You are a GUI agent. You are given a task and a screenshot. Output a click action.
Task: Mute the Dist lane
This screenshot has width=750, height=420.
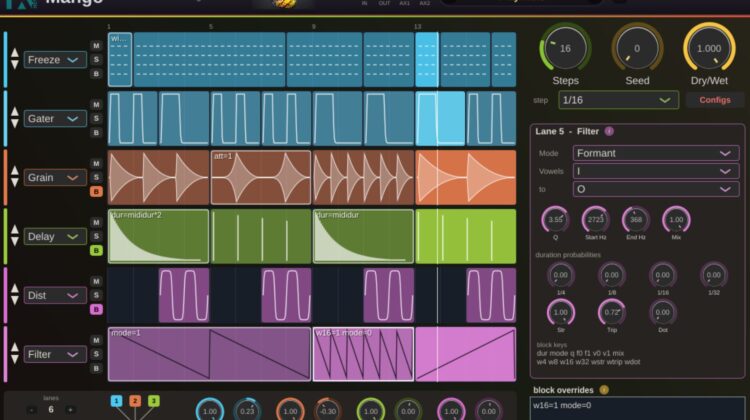[96, 281]
